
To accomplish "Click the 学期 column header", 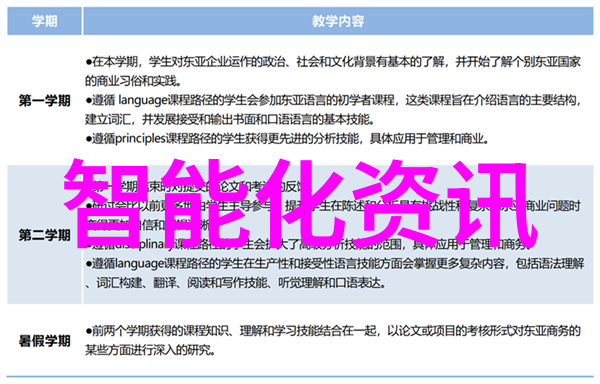I will 44,21.
